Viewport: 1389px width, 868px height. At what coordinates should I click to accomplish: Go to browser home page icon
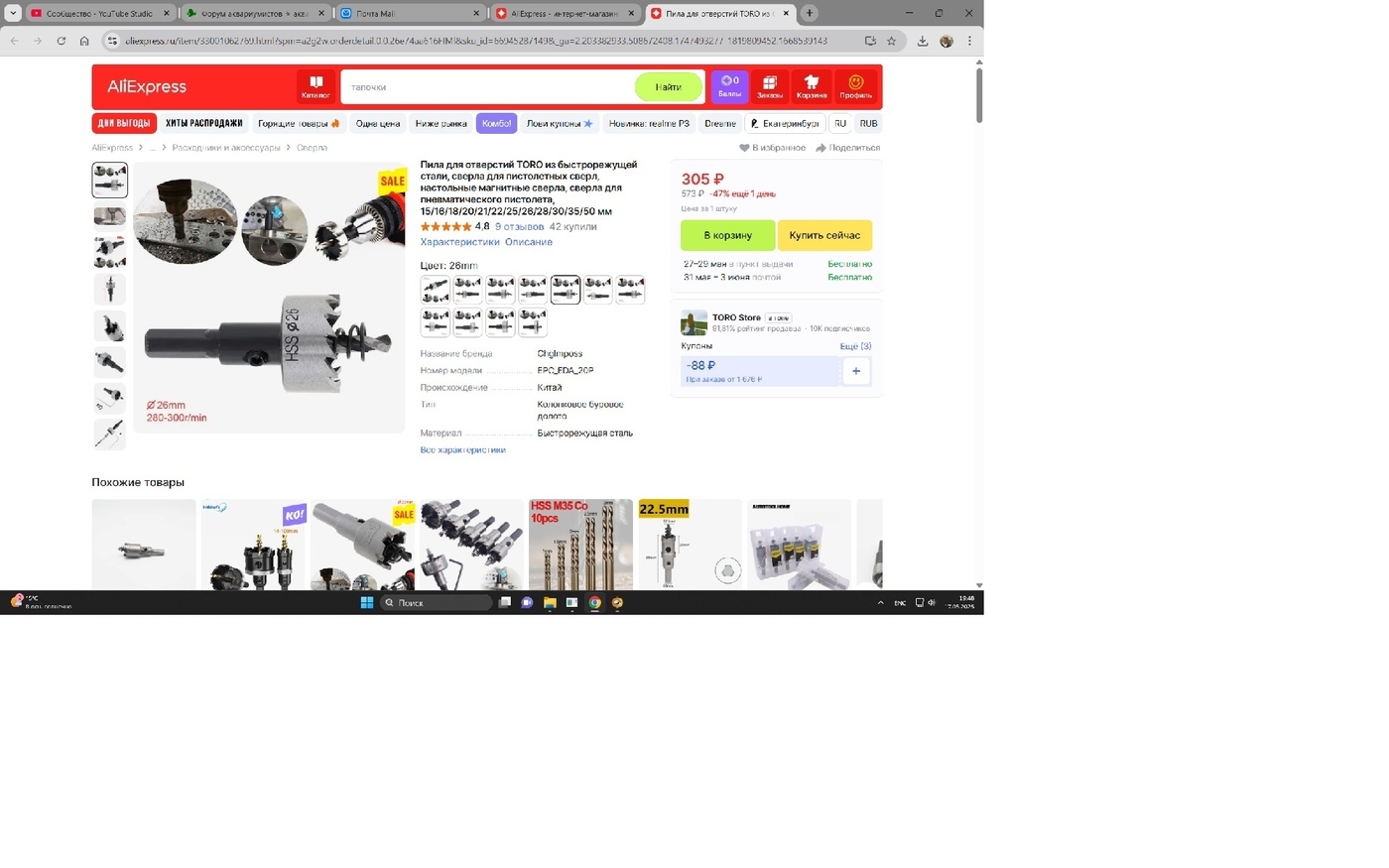(84, 41)
